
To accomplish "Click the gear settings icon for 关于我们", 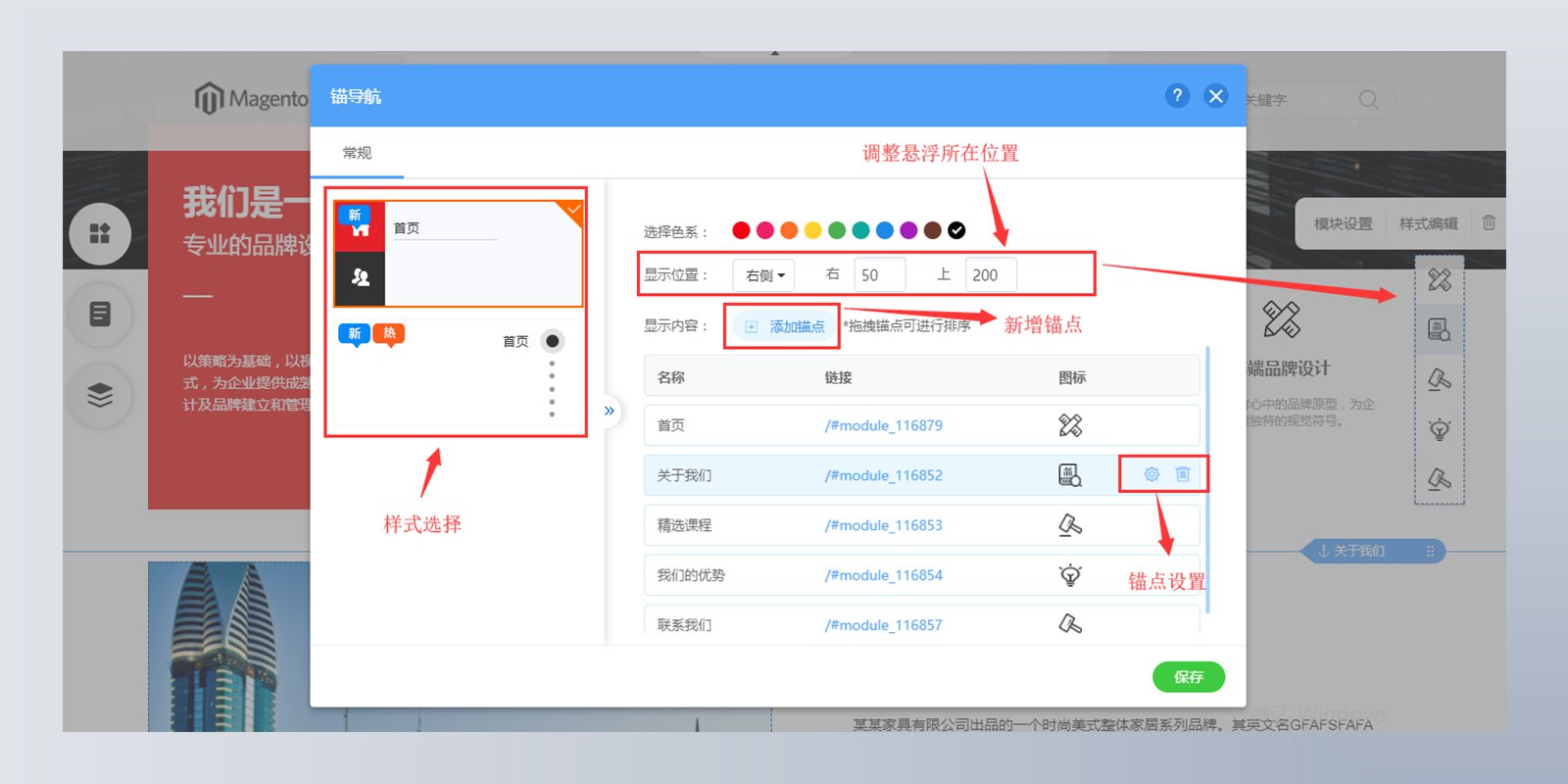I will click(x=1151, y=474).
